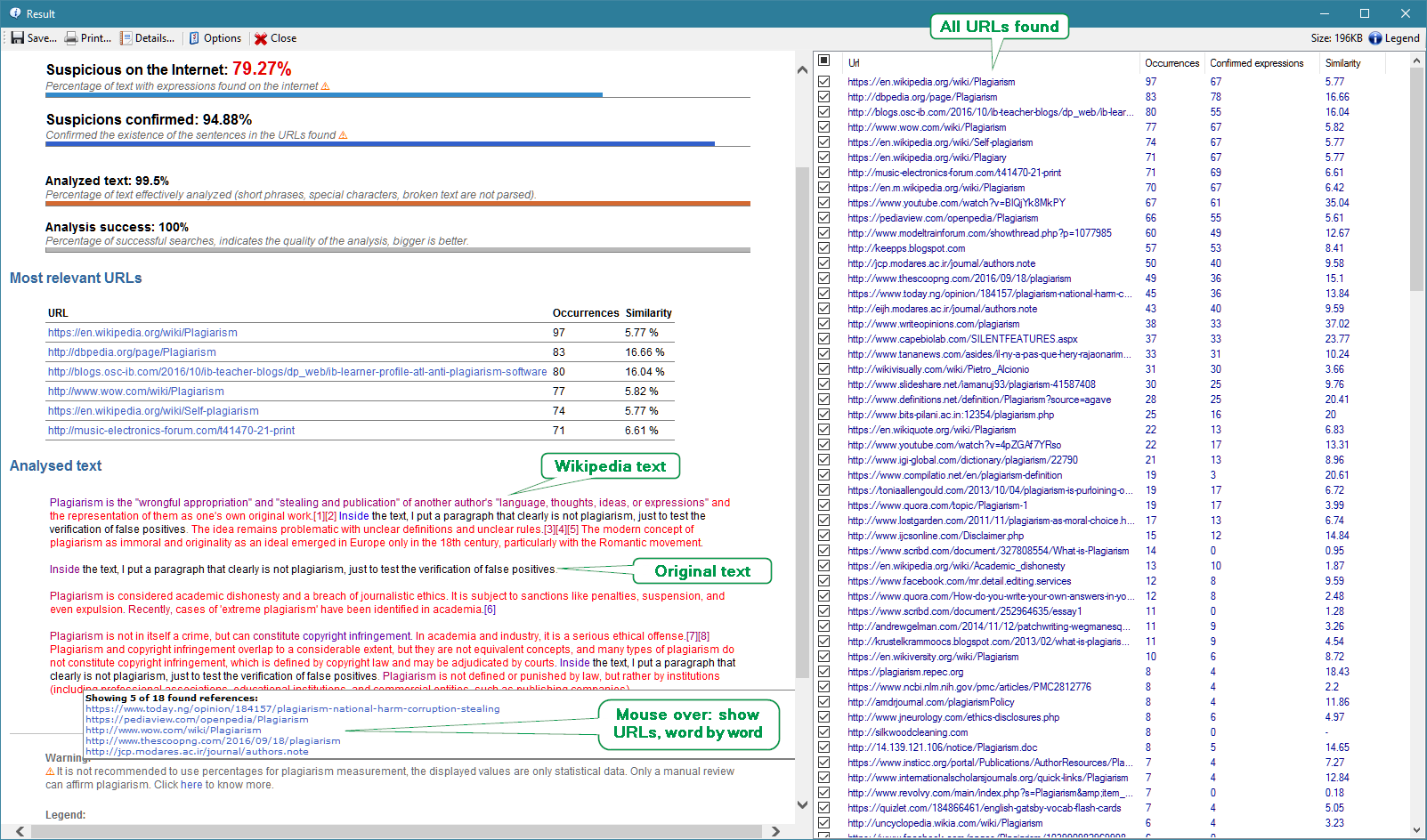Image resolution: width=1427 pixels, height=840 pixels.
Task: Click the Save floppy disk icon
Action: click(17, 38)
